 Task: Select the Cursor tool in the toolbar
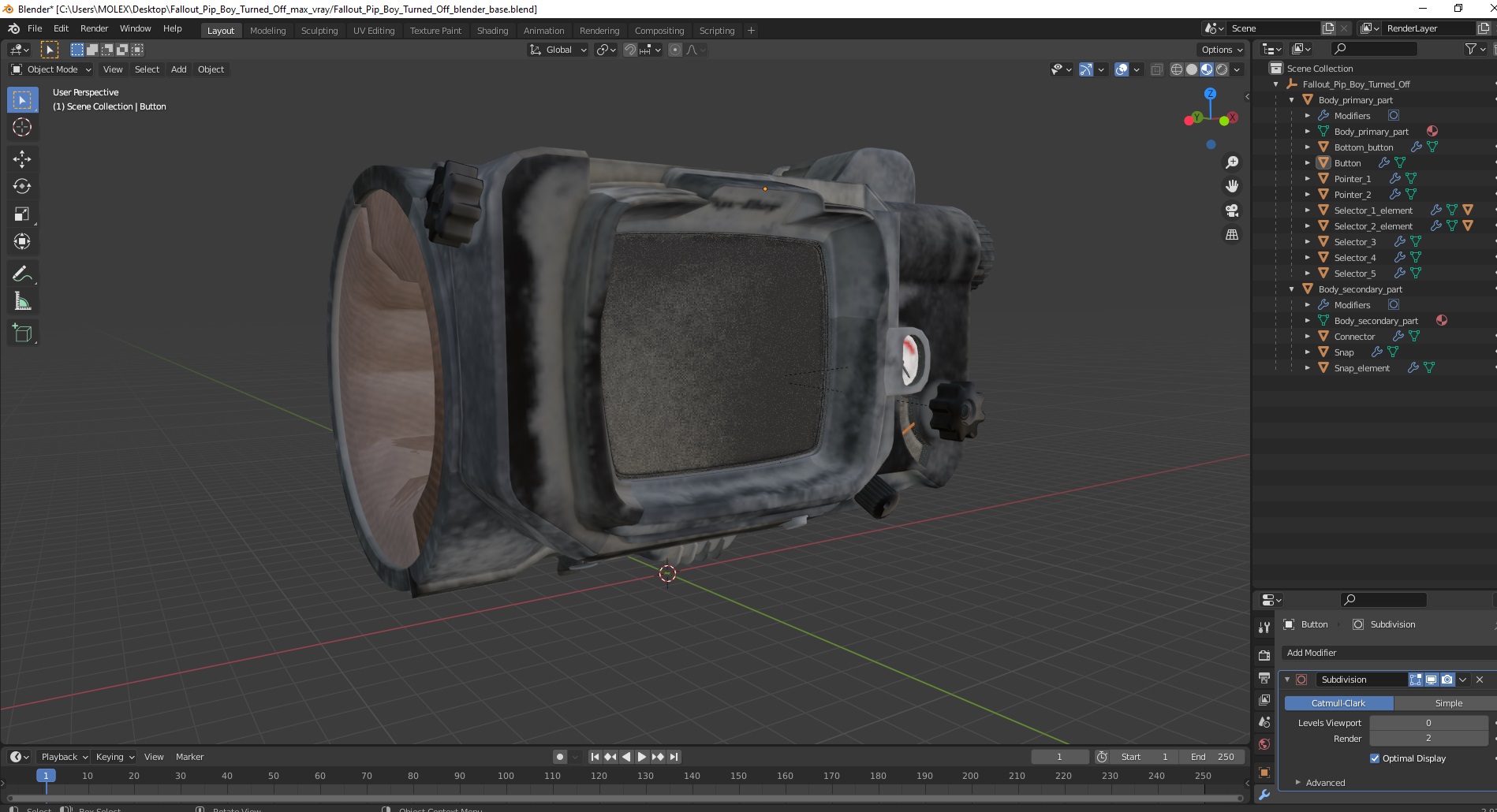[22, 127]
